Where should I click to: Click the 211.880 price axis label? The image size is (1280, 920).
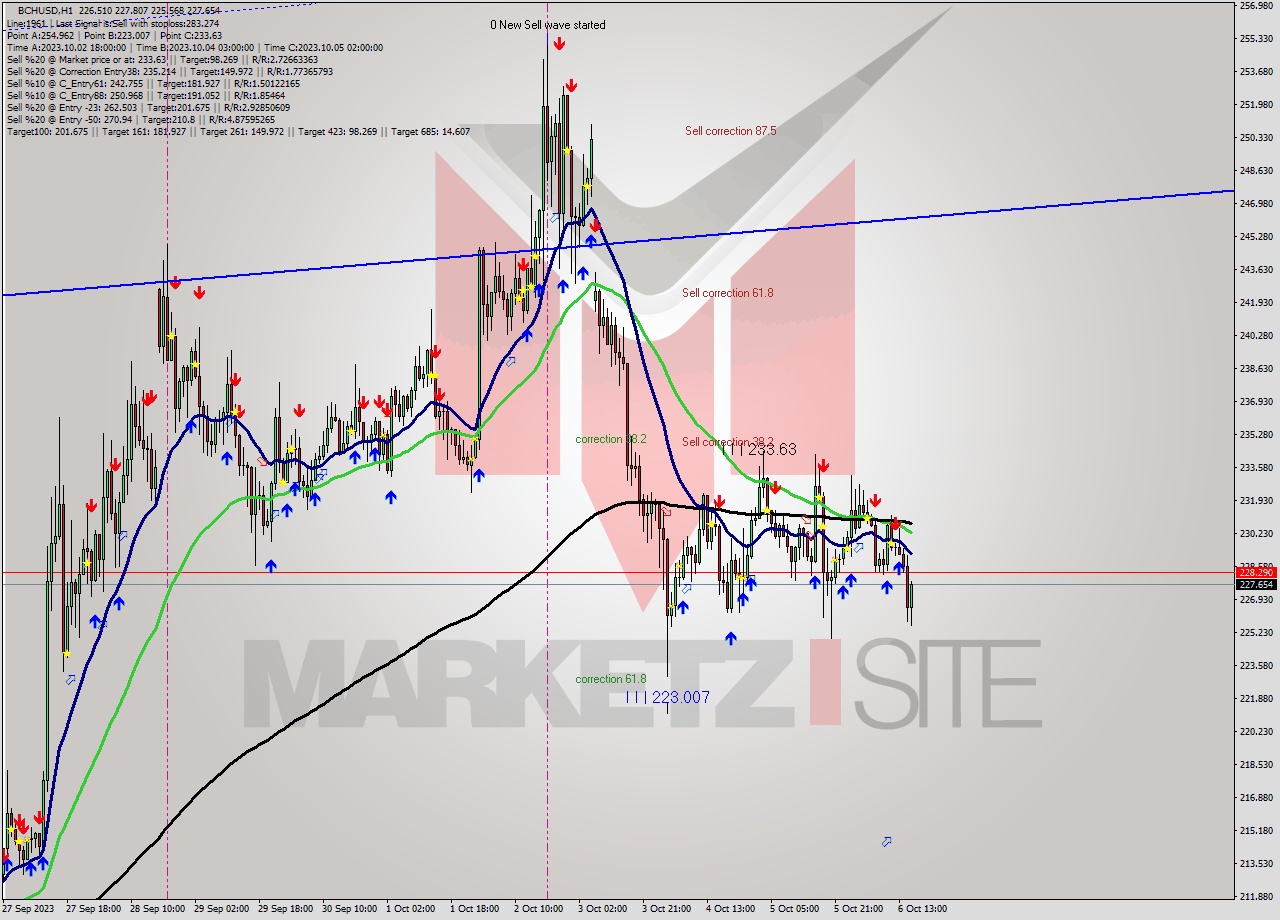click(1256, 896)
